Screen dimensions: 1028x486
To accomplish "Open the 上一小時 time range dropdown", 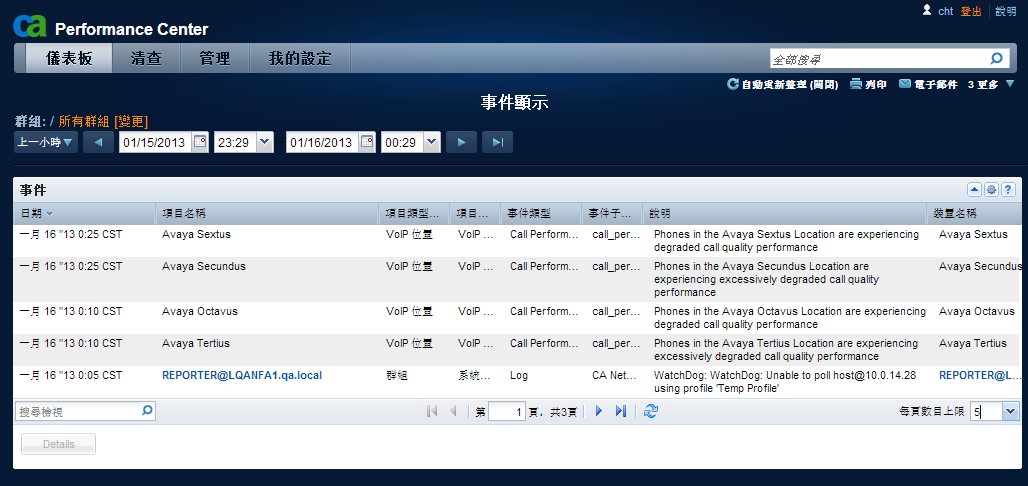I will click(x=46, y=142).
